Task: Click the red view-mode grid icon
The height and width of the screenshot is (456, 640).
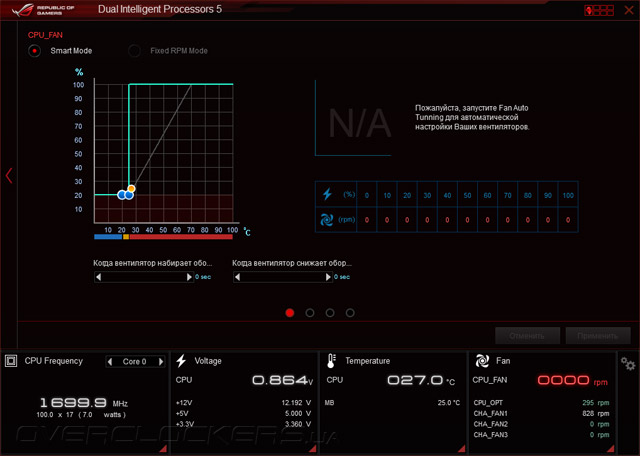Action: pyautogui.click(x=599, y=10)
